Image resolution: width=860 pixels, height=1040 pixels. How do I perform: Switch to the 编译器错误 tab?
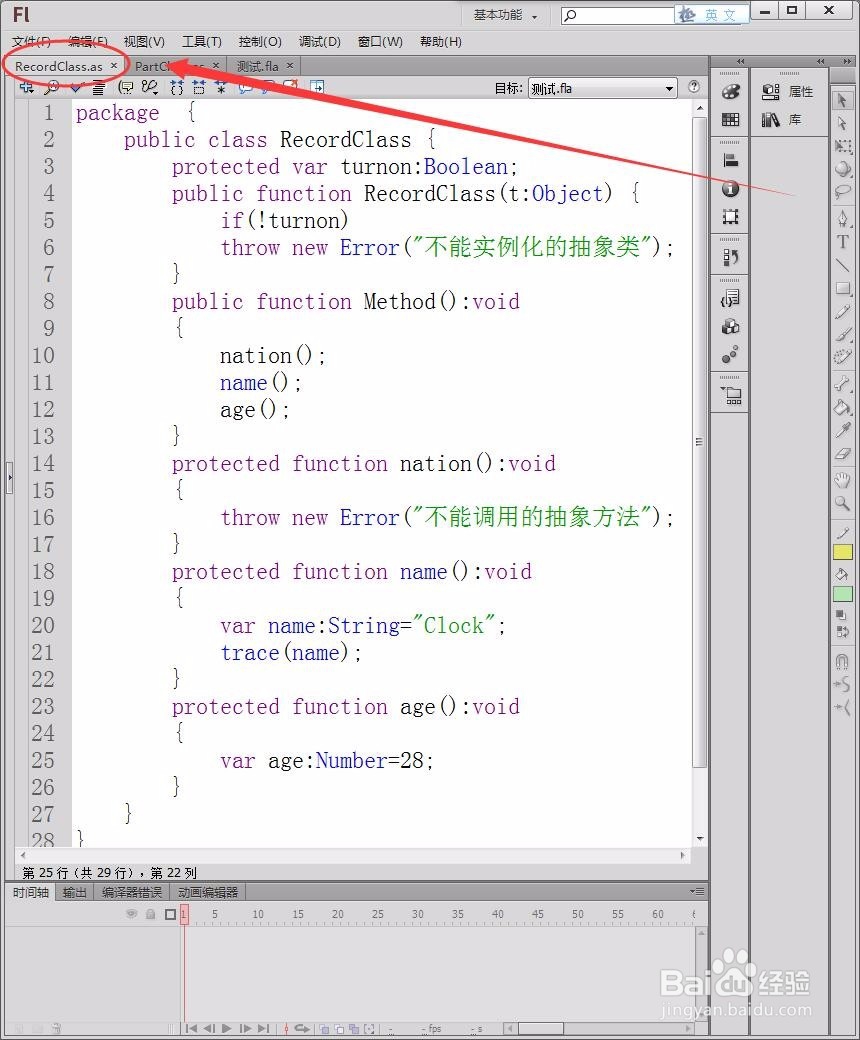point(132,893)
